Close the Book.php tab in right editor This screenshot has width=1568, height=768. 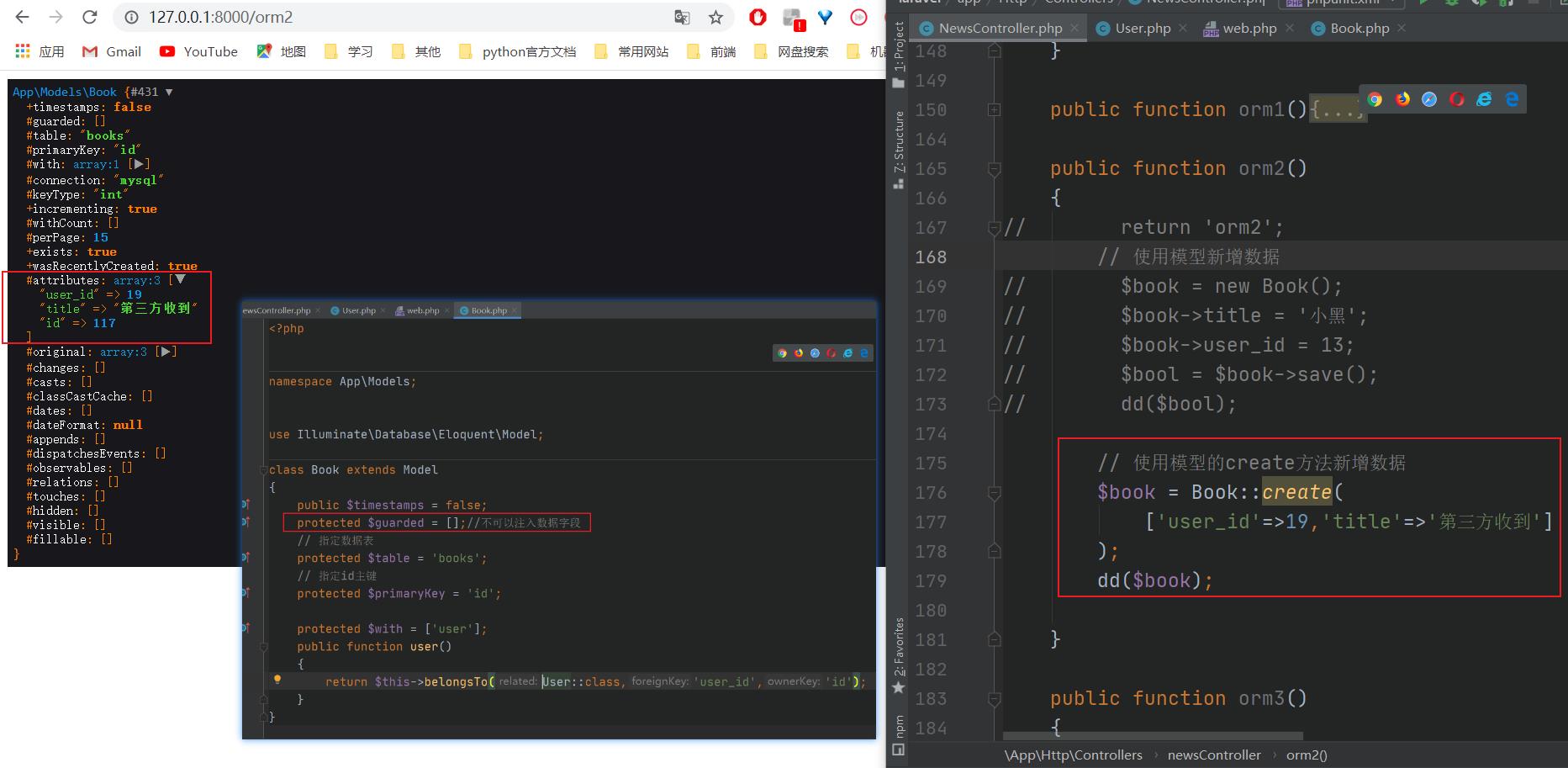[x=1402, y=28]
